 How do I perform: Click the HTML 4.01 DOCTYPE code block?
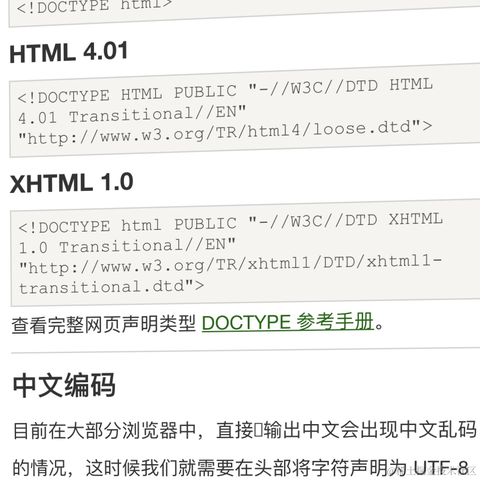245,110
